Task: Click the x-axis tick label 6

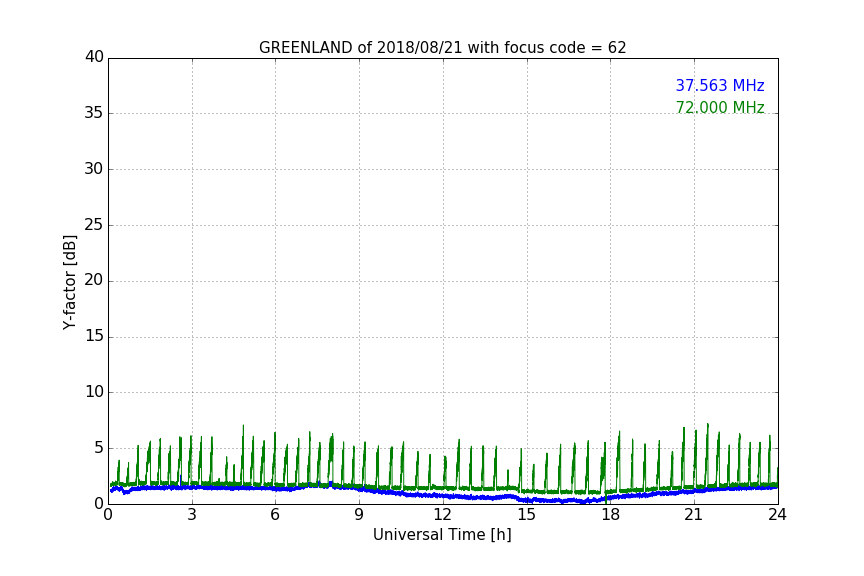Action: [x=276, y=515]
